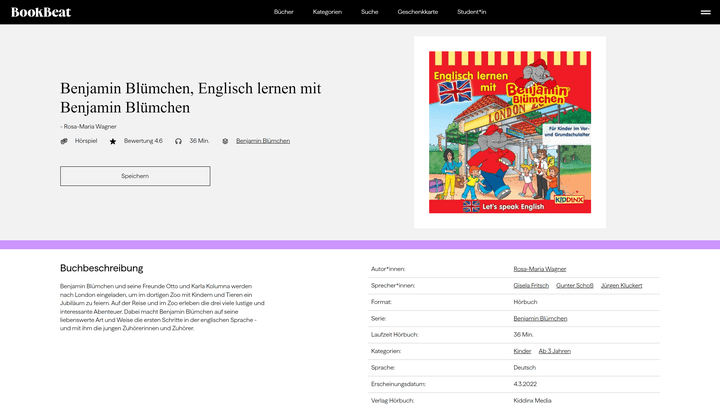Click the series stack icon
Image resolution: width=720 pixels, height=405 pixels.
point(225,141)
